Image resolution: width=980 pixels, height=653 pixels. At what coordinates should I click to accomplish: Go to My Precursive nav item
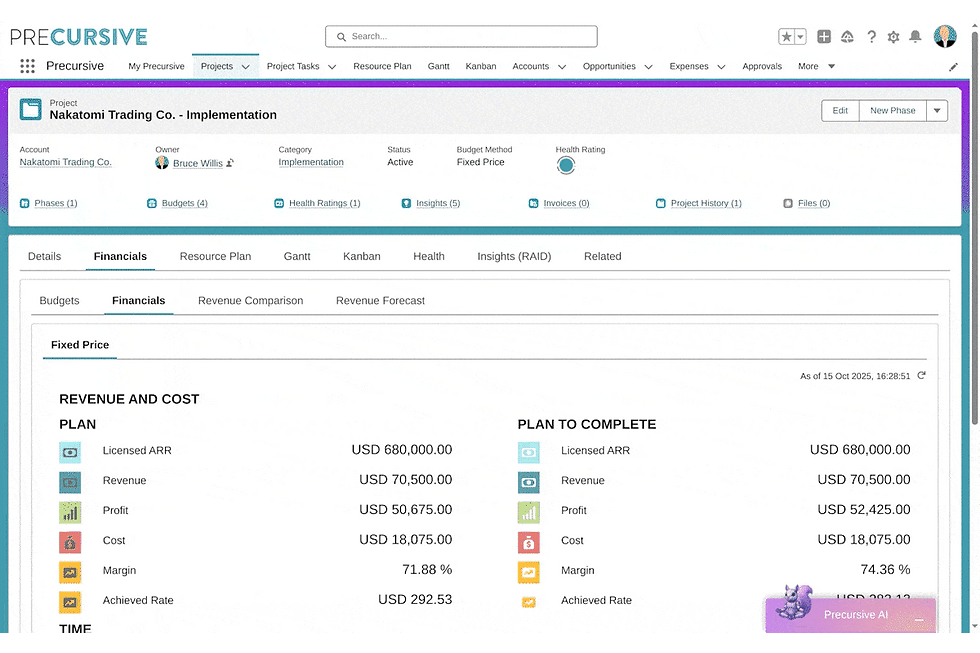[x=156, y=66]
